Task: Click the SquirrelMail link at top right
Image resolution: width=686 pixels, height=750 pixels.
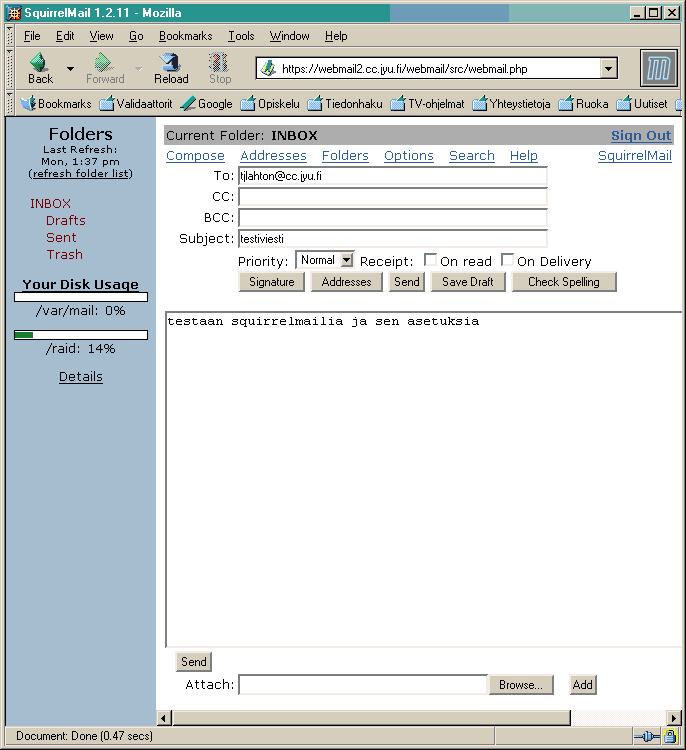Action: pyautogui.click(x=635, y=155)
